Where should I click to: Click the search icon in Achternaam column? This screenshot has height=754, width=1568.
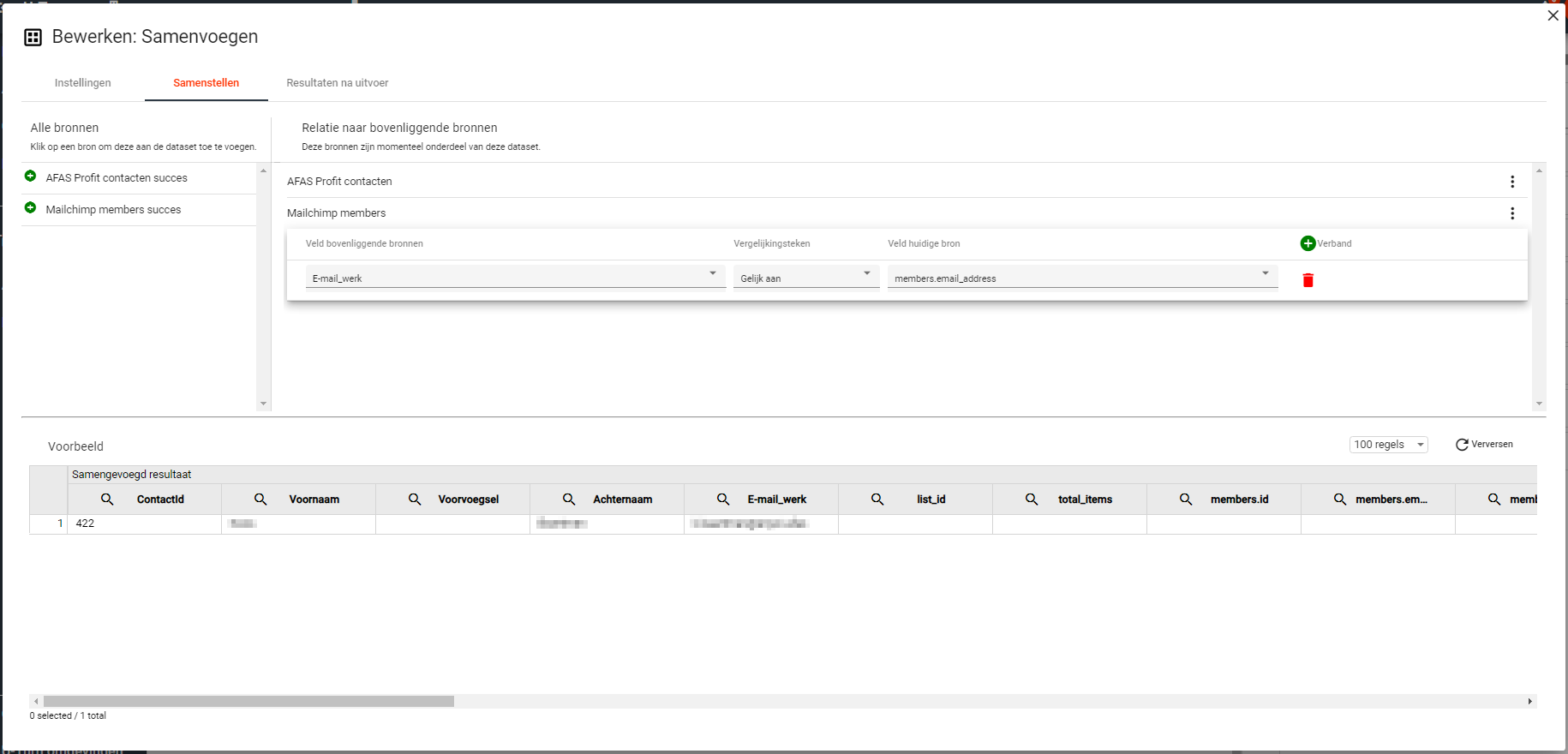pos(569,500)
